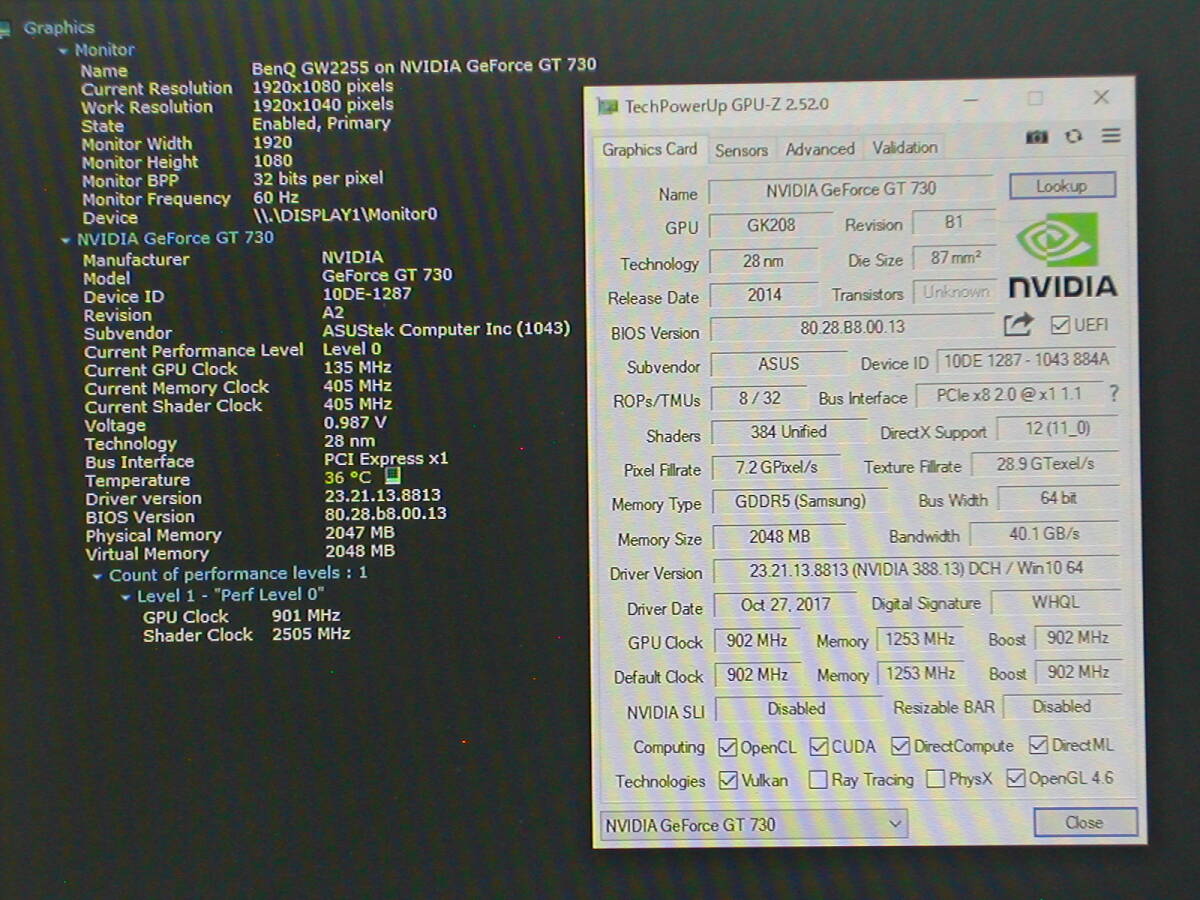Toggle the UEFI checkbox

coord(1060,325)
